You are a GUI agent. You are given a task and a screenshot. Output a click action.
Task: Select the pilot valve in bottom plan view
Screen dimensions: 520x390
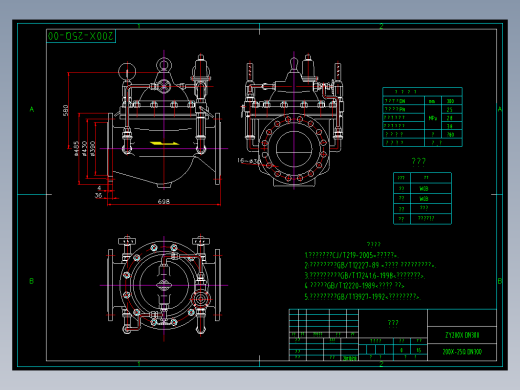coord(200,299)
